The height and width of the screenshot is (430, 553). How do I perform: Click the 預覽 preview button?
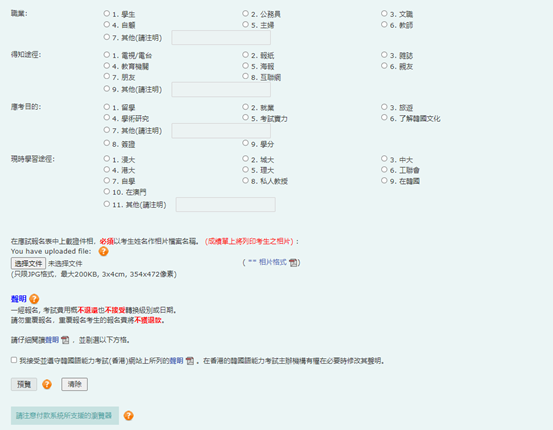click(x=24, y=384)
